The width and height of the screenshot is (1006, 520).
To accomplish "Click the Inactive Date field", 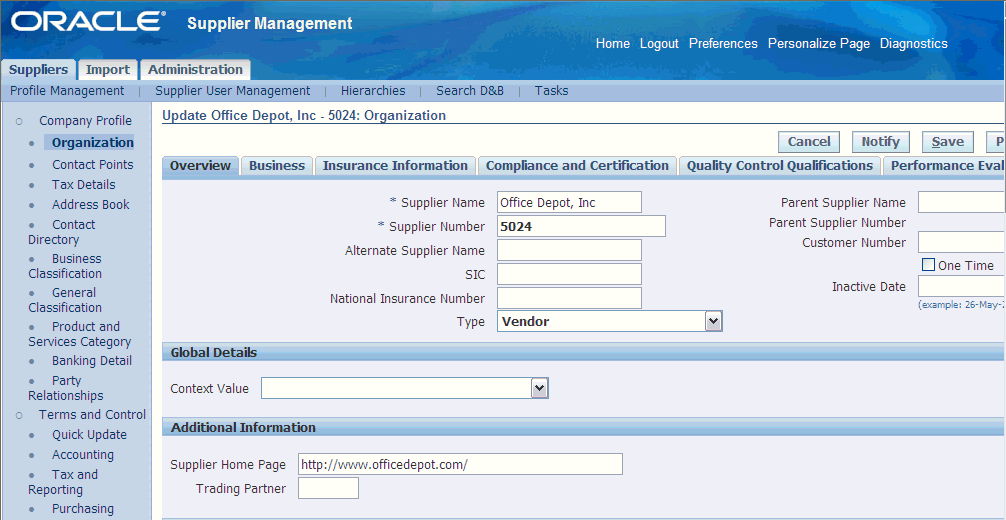I will point(961,286).
